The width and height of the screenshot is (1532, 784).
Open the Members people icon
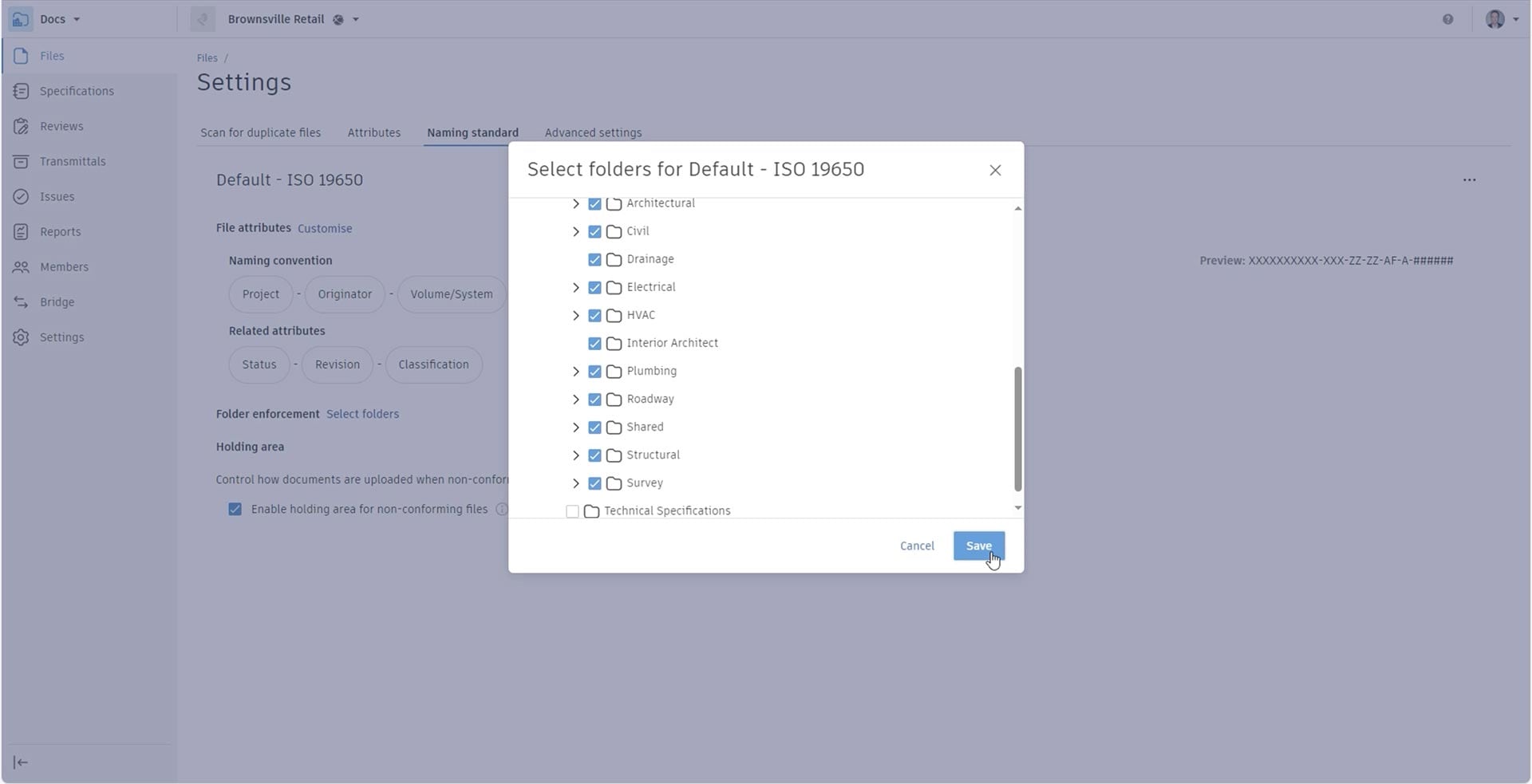[22, 267]
